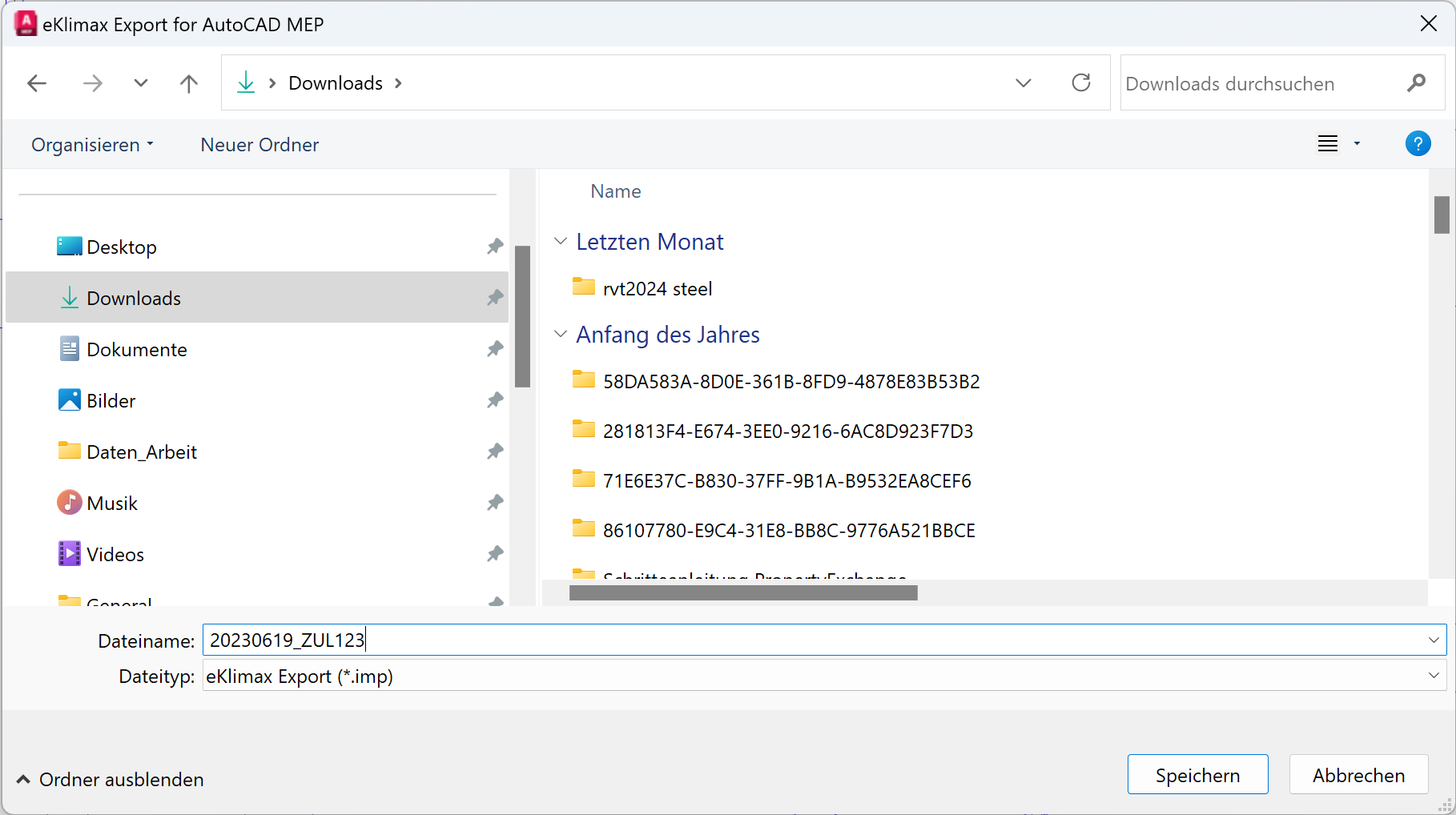Click pin icon next to Desktop
Screen dimensions: 1456x815
coord(495,247)
